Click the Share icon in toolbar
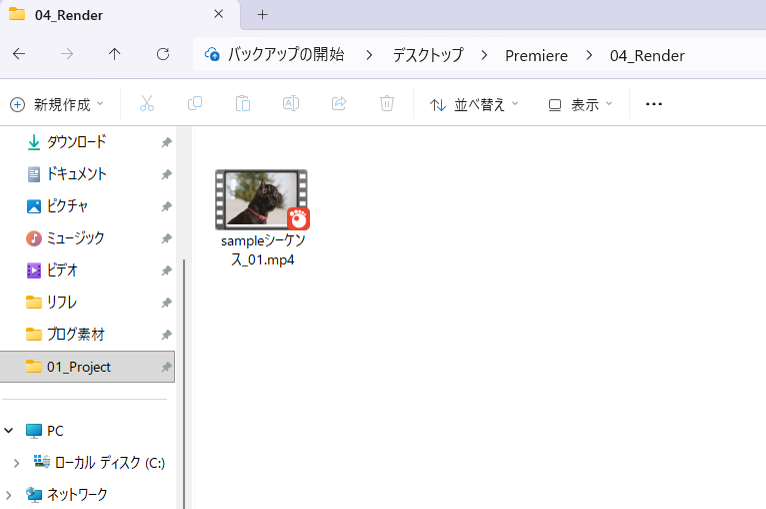 pyautogui.click(x=339, y=104)
